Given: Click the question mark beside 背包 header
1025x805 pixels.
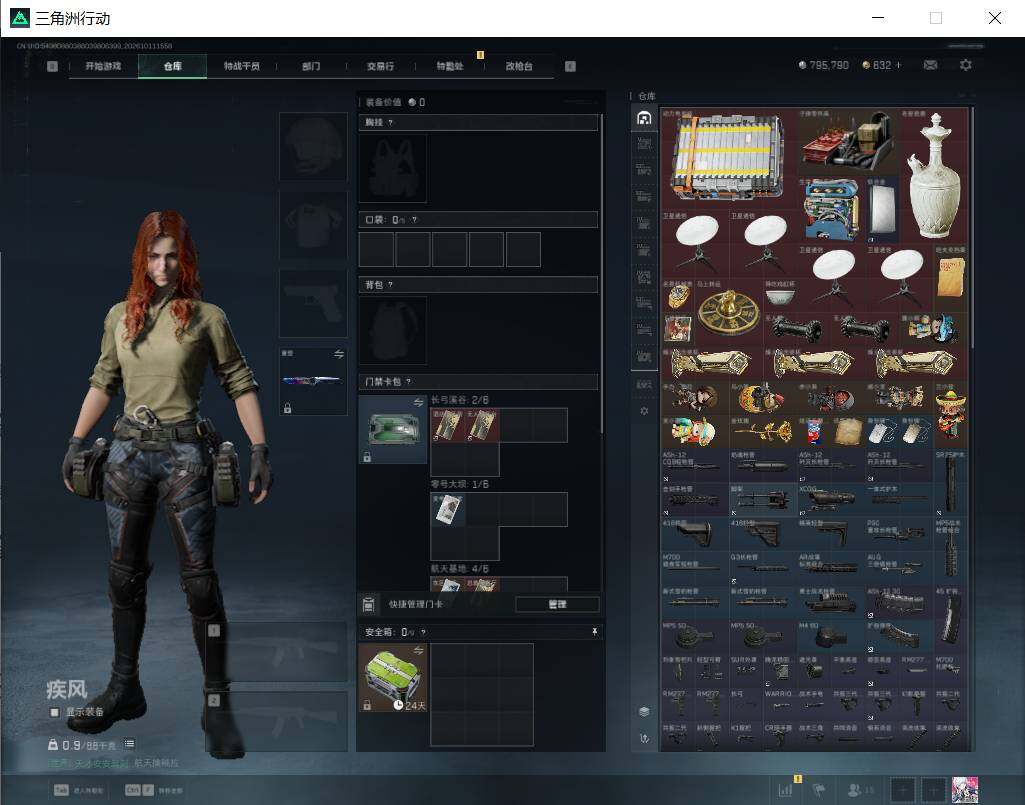Looking at the screenshot, I should tap(390, 284).
